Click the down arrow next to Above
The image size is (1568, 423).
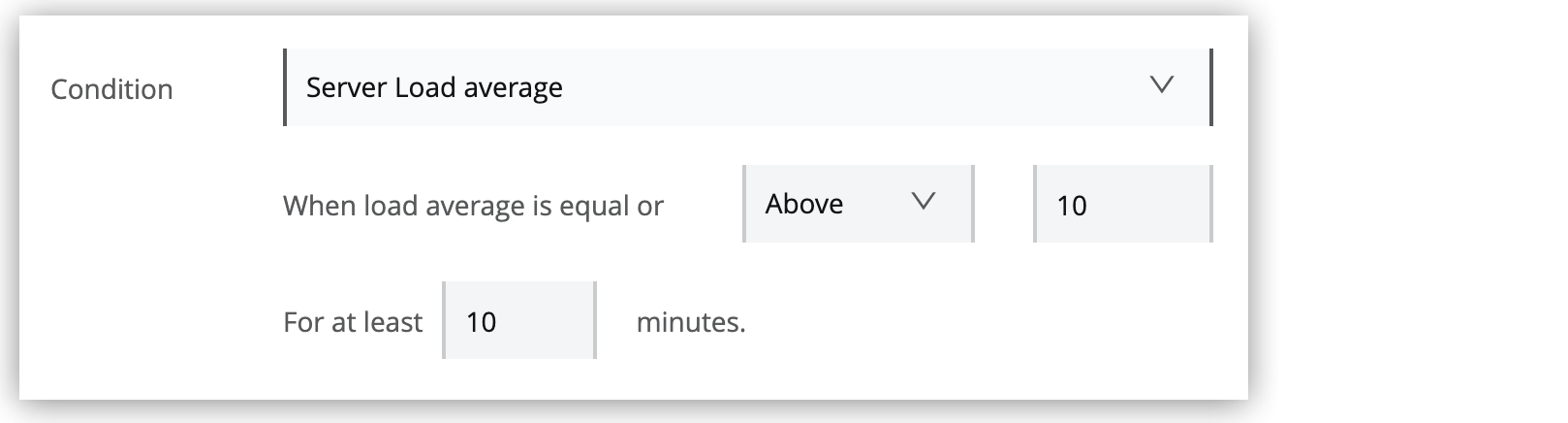coord(924,202)
